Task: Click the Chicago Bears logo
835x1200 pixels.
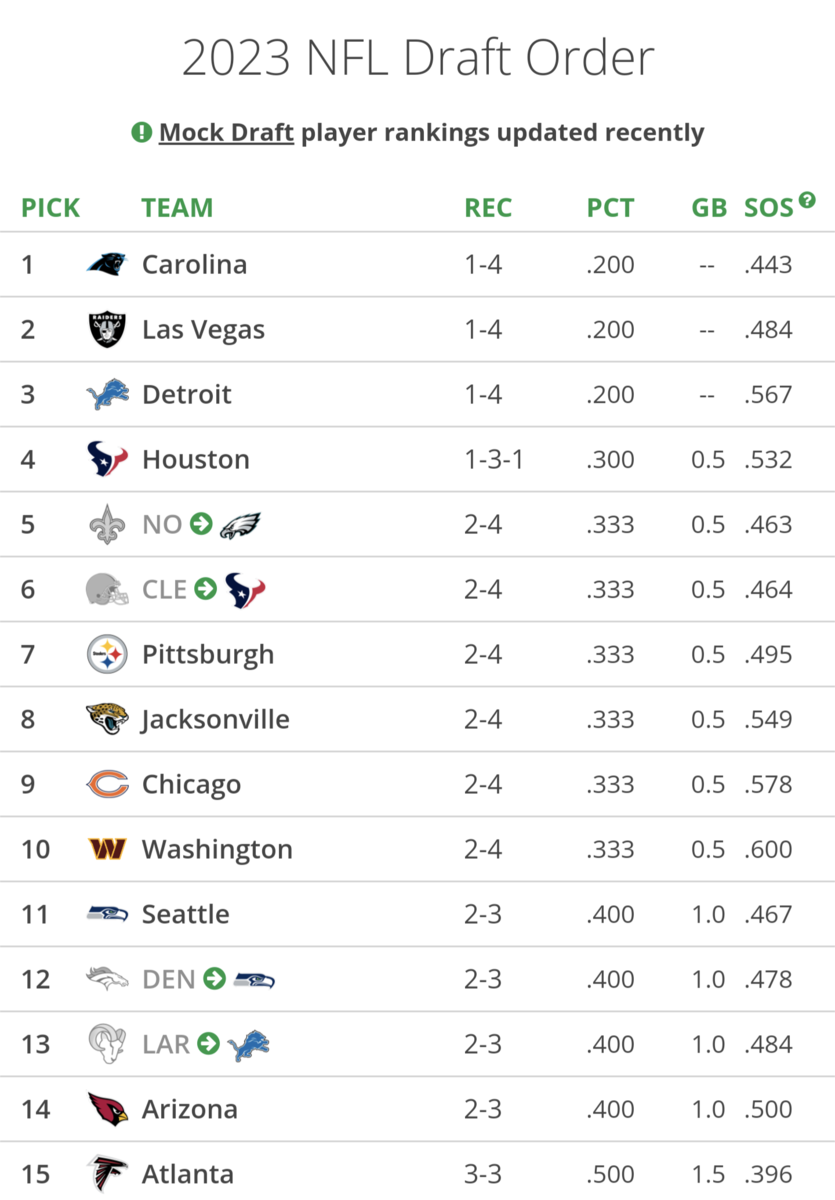Action: tap(107, 784)
